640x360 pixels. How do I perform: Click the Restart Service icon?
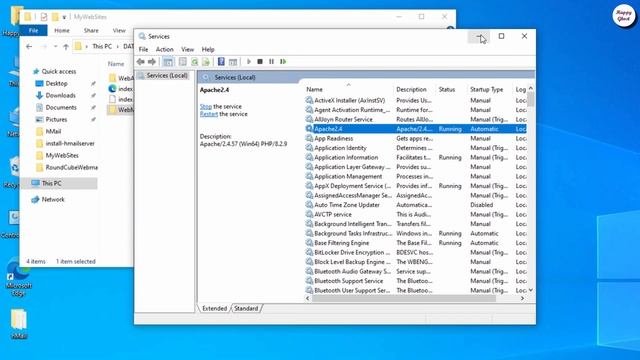click(x=283, y=62)
